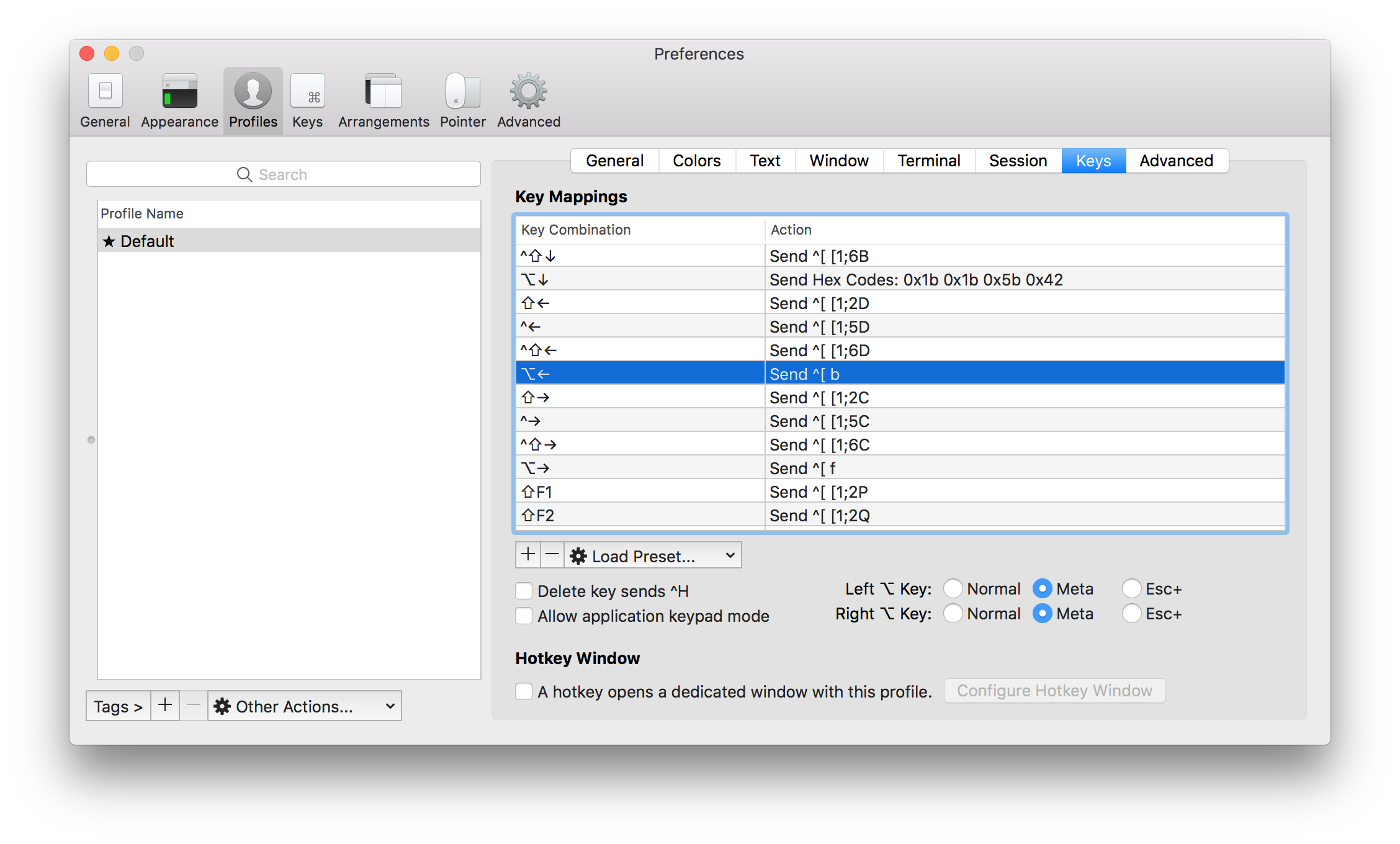The height and width of the screenshot is (844, 1400).
Task: Select the Send ^[ [1;6B mapping row
Action: coord(900,256)
